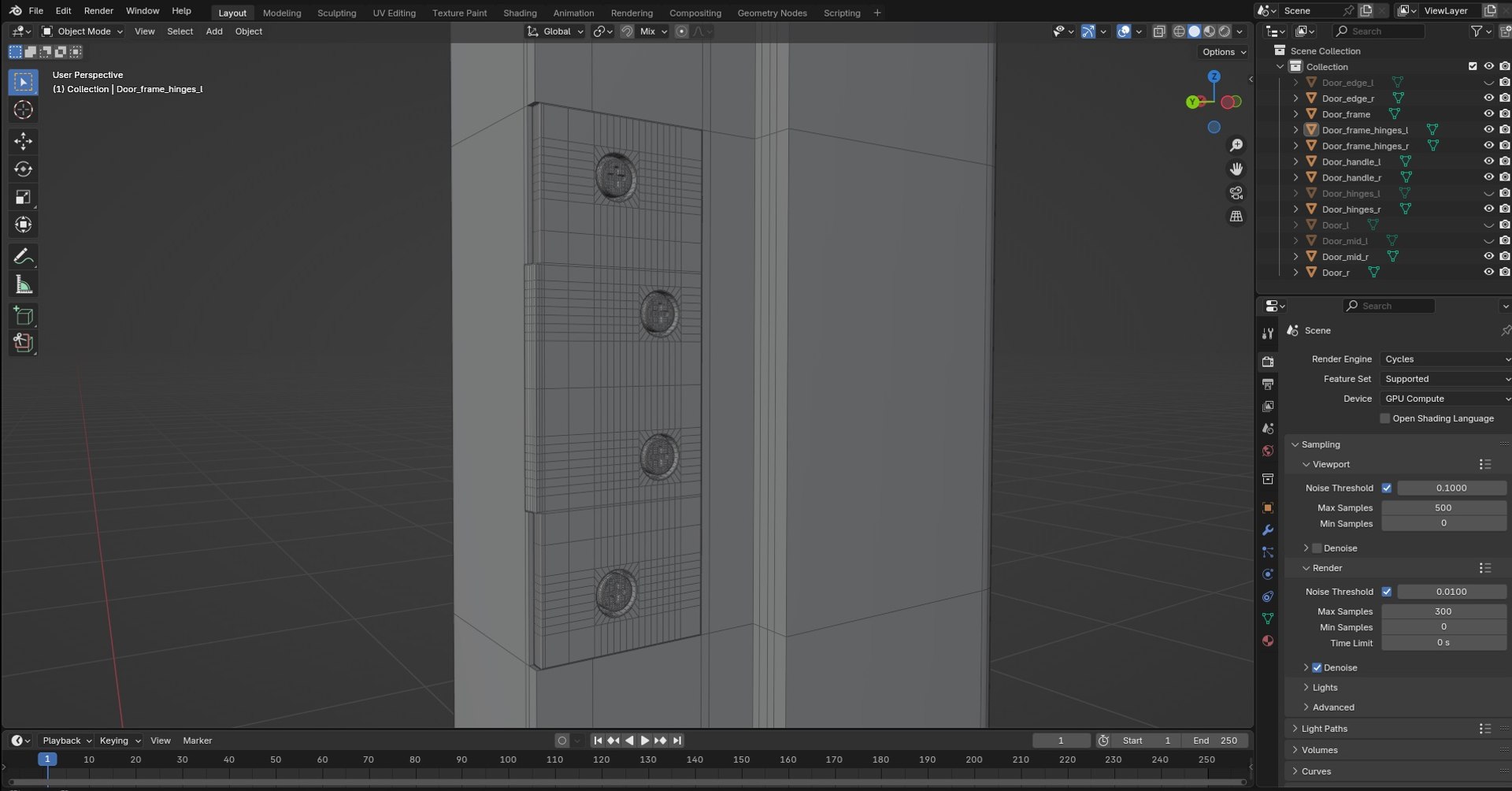Click the play animation button

[645, 741]
